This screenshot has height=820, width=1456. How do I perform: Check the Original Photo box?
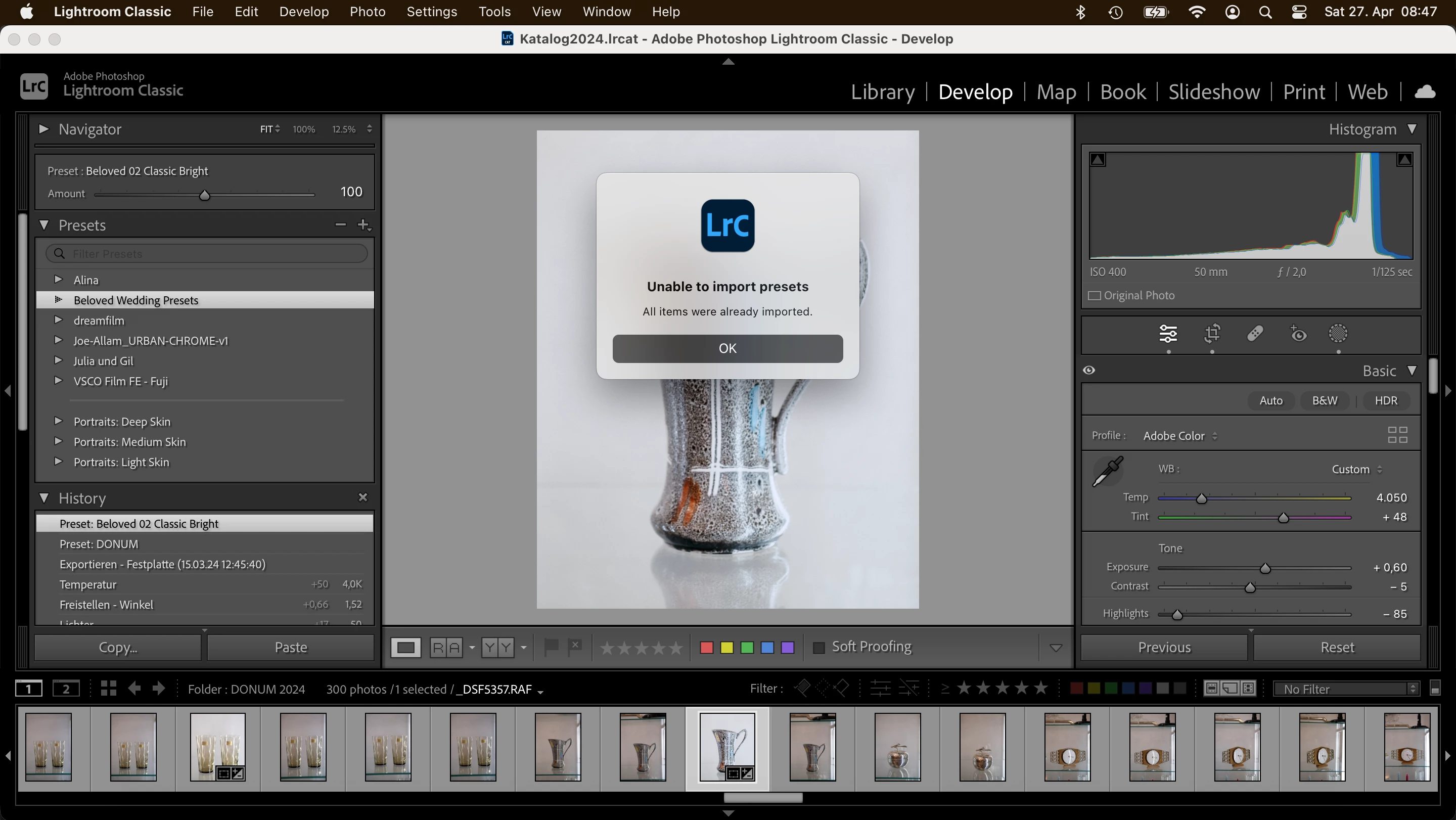click(1095, 296)
